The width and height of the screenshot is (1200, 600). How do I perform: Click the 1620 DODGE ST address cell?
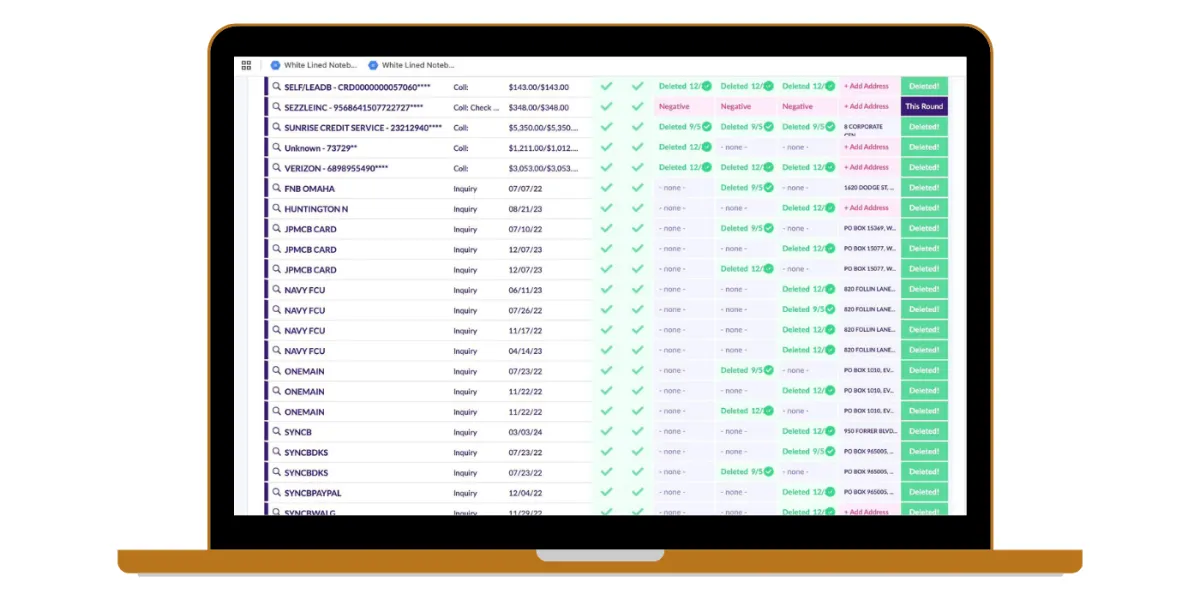868,188
